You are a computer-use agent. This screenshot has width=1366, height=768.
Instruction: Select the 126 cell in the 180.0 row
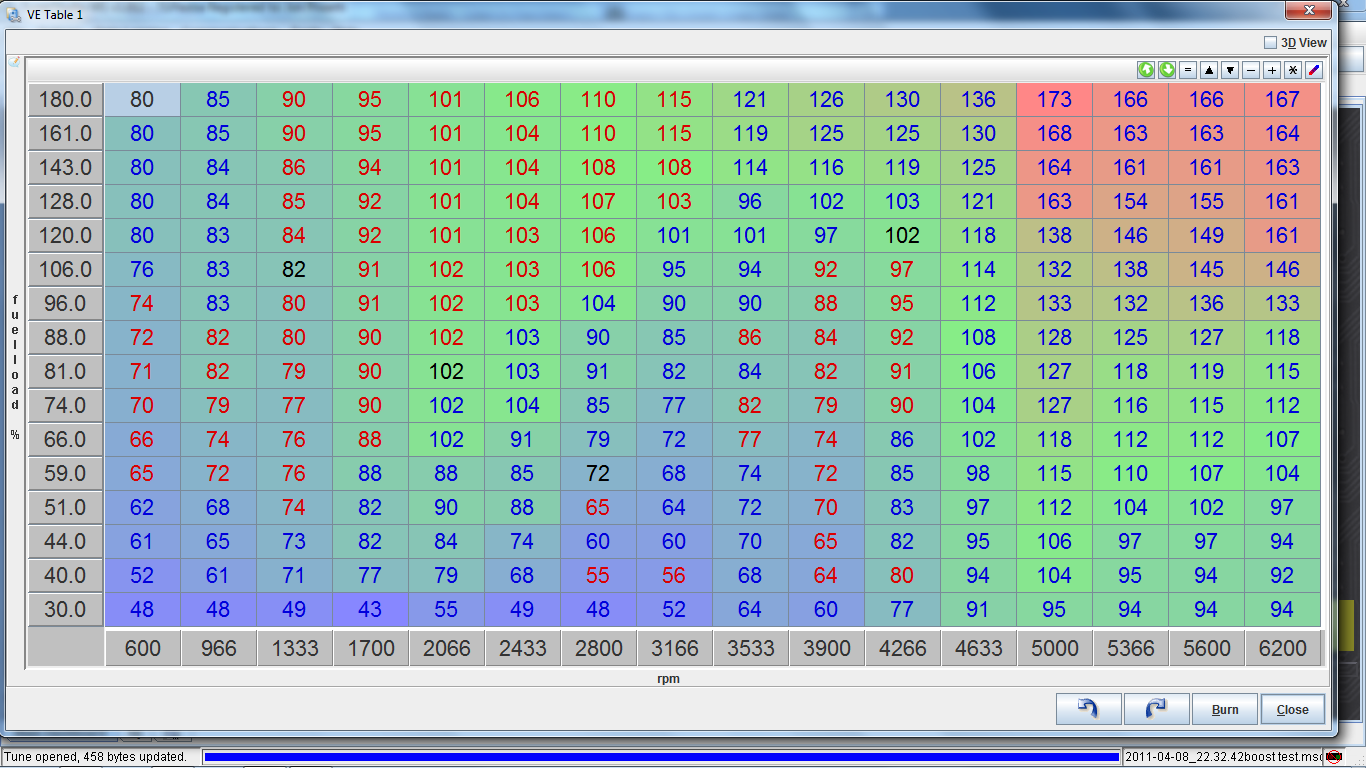pyautogui.click(x=827, y=99)
